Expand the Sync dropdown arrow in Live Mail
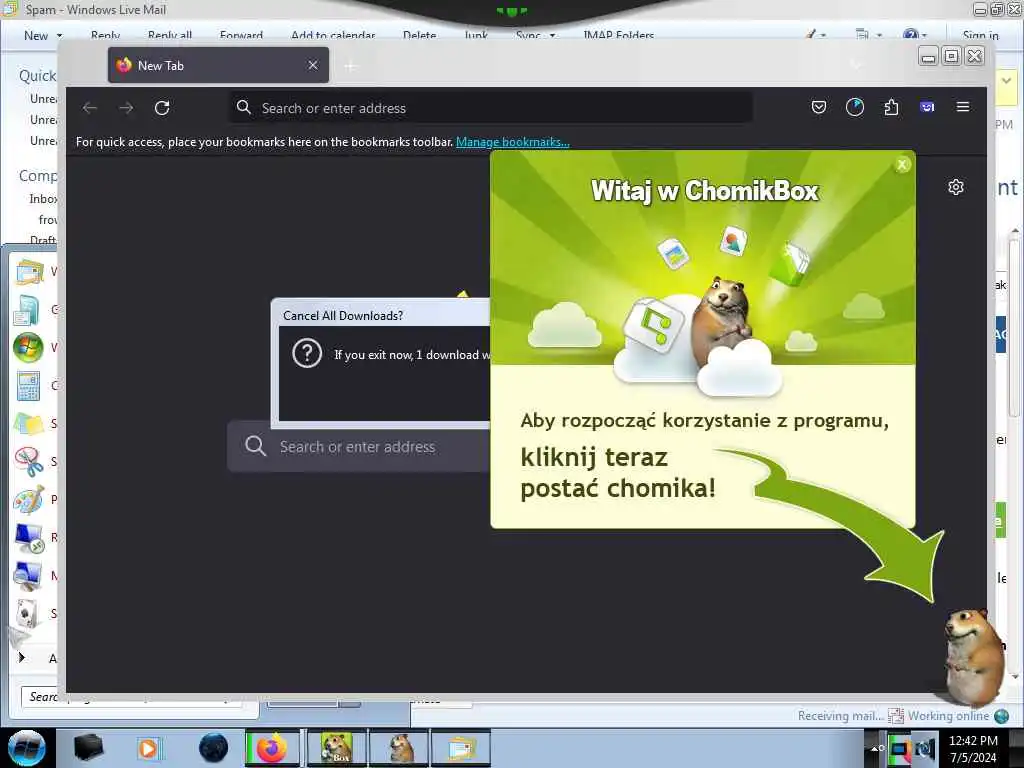 (552, 35)
